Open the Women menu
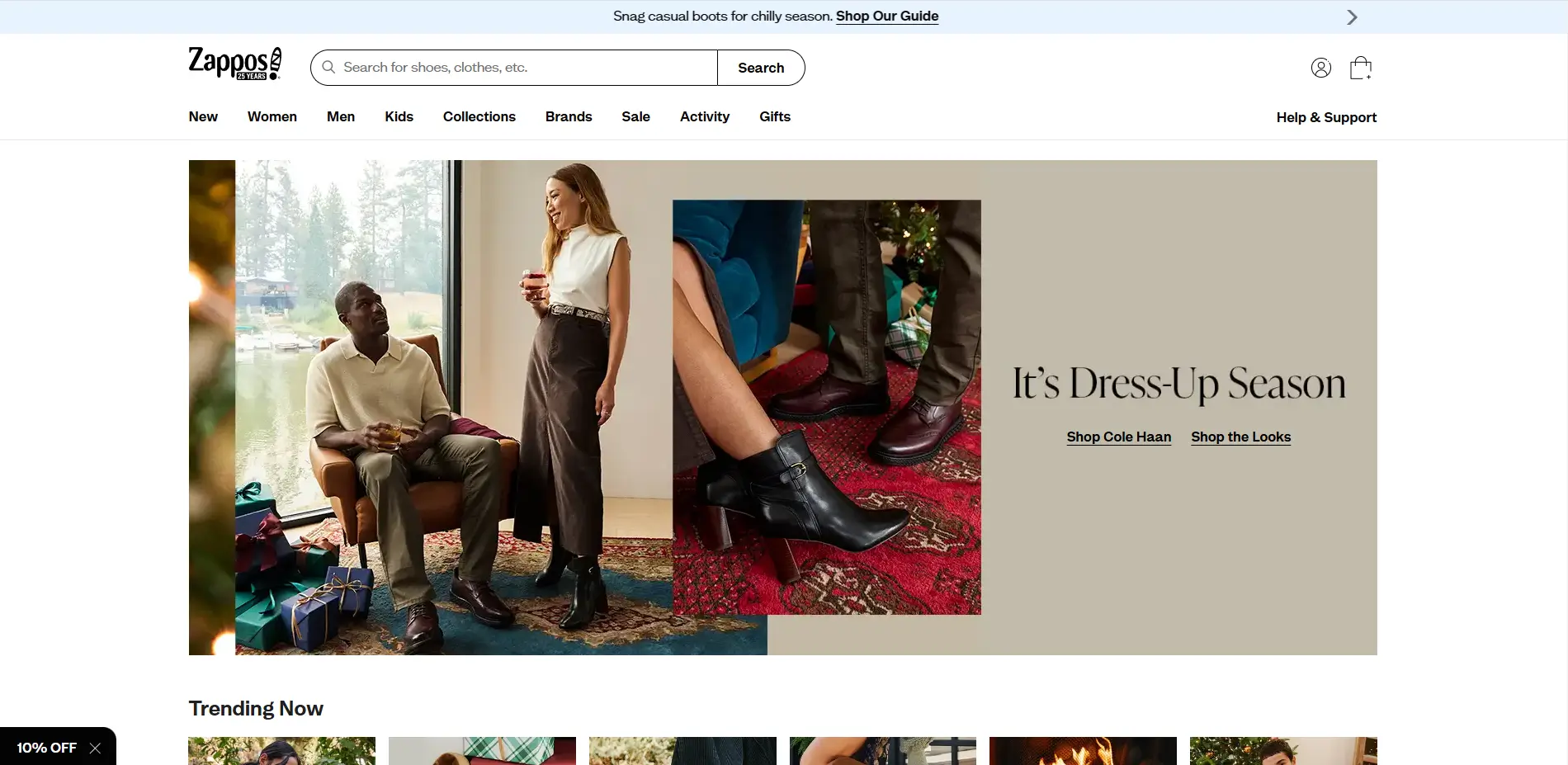Screen dimensions: 1568x765 [x=272, y=116]
